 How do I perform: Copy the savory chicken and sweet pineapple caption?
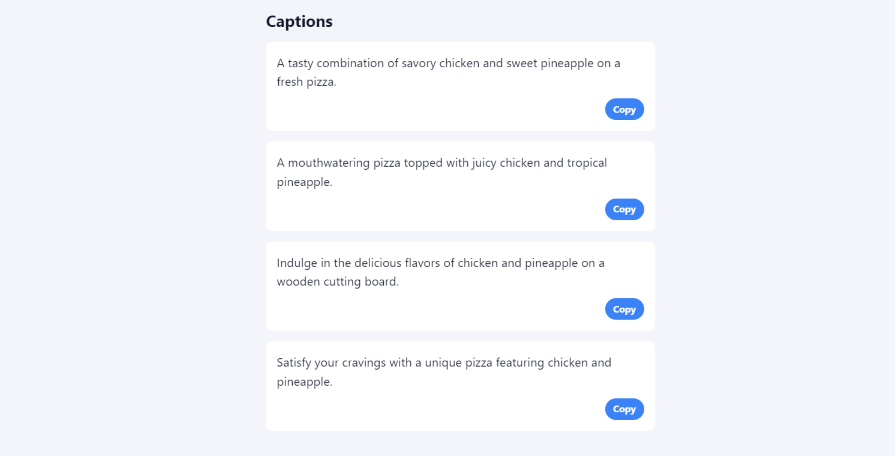pos(624,110)
